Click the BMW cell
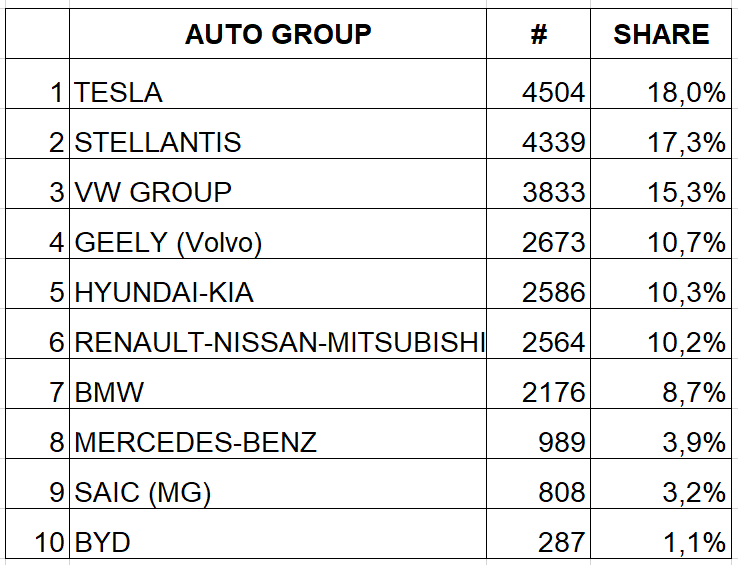 click(278, 384)
